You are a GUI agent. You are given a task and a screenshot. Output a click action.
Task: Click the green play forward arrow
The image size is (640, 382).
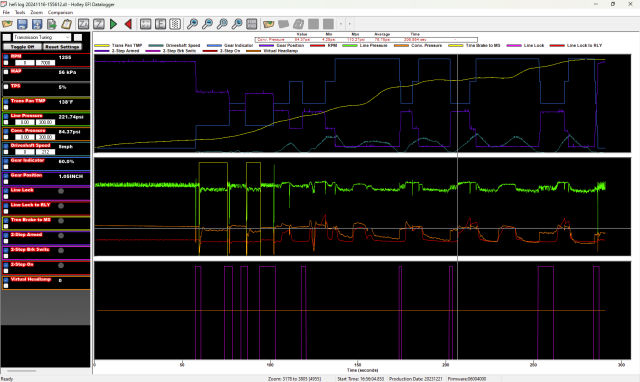click(113, 24)
